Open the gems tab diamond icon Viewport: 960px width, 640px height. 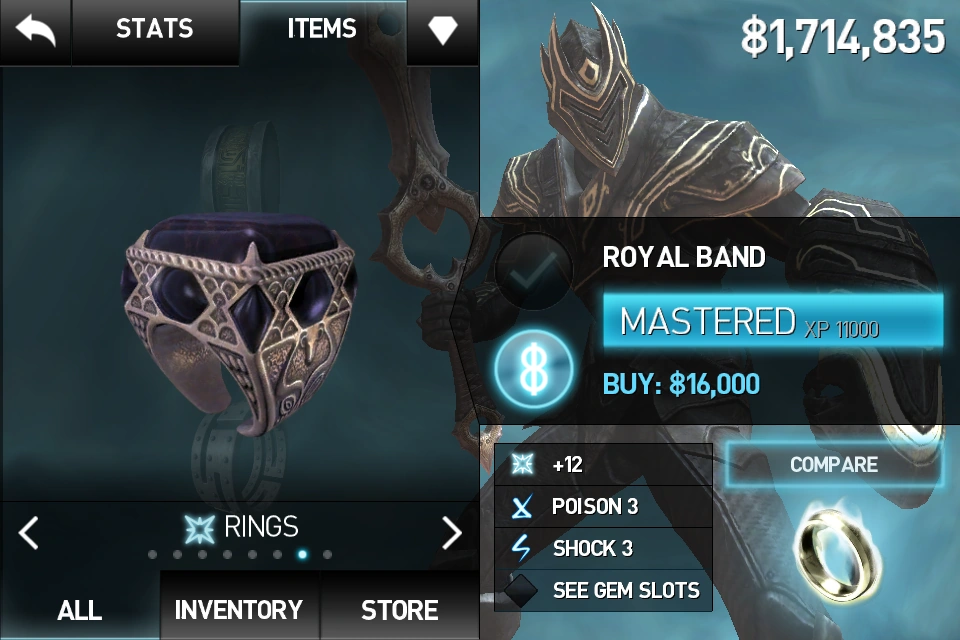(x=443, y=29)
